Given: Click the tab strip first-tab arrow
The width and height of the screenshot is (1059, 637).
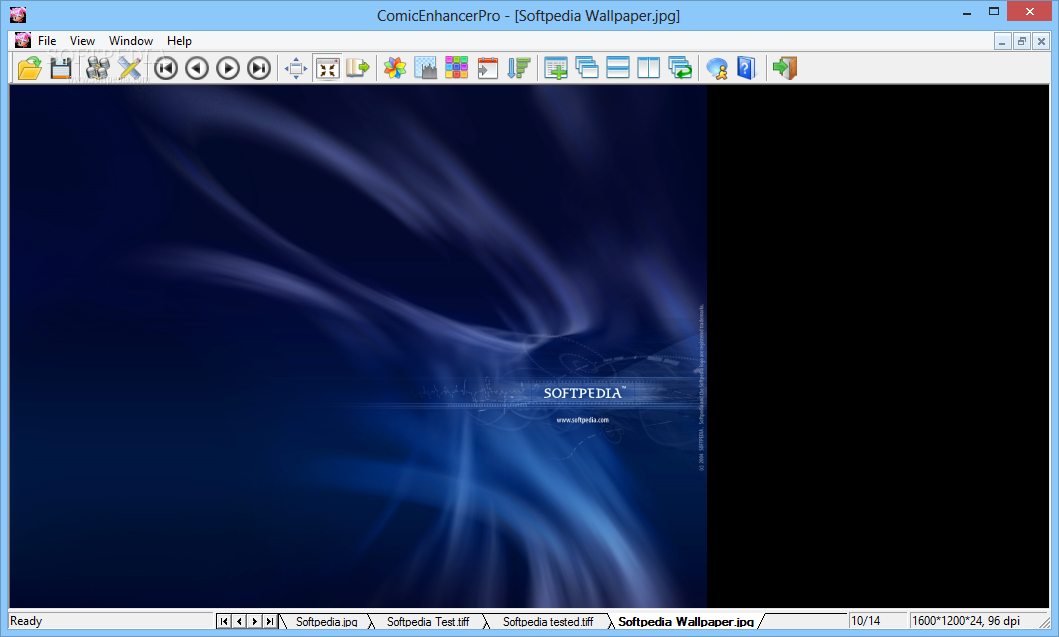Looking at the screenshot, I should coord(224,621).
